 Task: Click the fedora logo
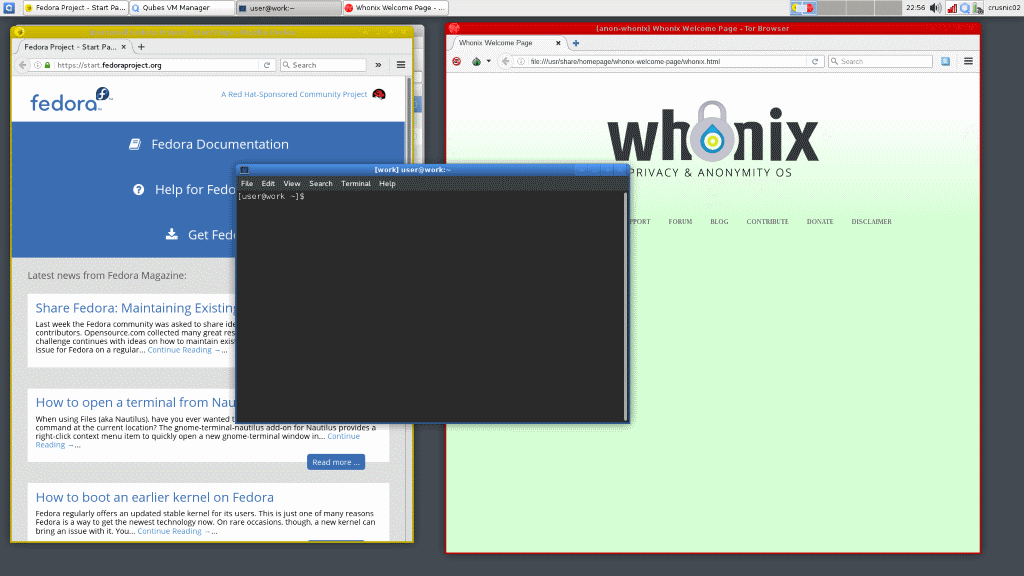pyautogui.click(x=71, y=100)
